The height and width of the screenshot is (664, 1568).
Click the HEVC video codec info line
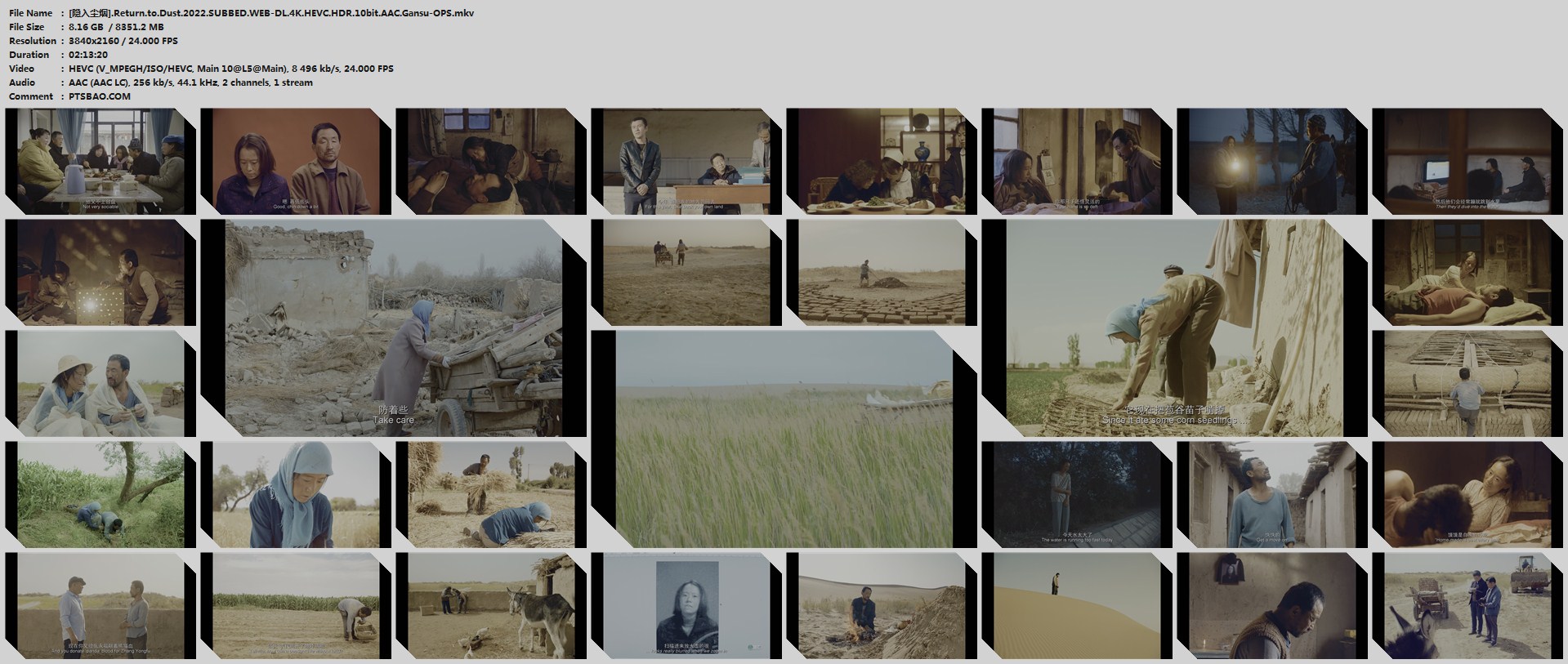(231, 69)
